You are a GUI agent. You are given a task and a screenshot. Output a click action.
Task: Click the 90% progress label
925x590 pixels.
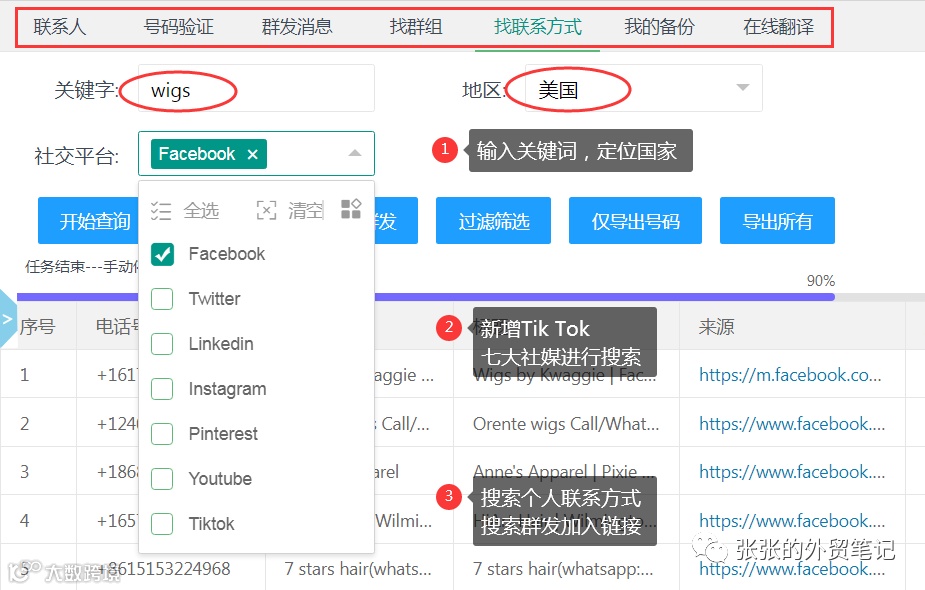(821, 281)
